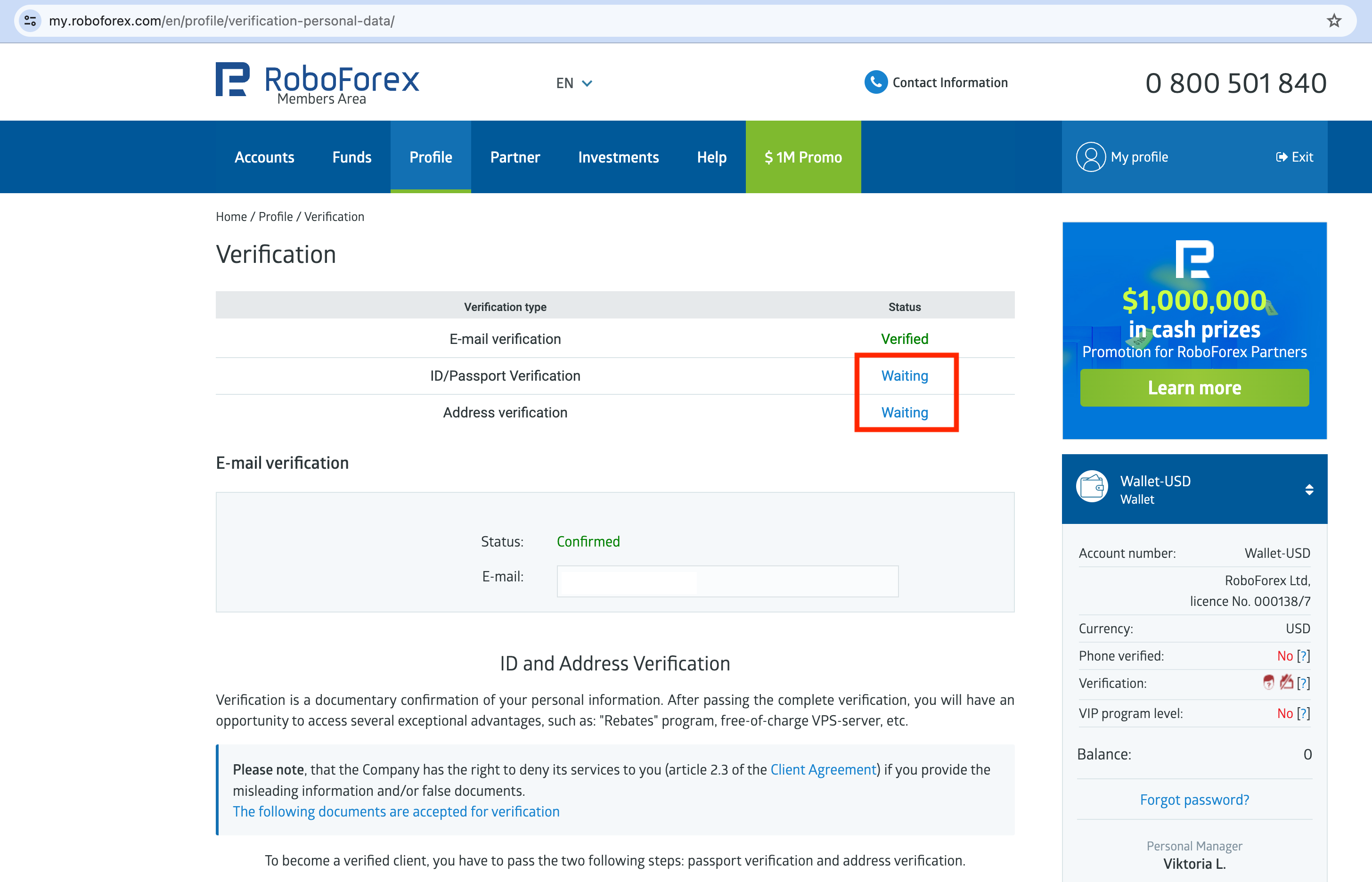1372x882 pixels.
Task: Open the Client Agreement link
Action: click(823, 770)
